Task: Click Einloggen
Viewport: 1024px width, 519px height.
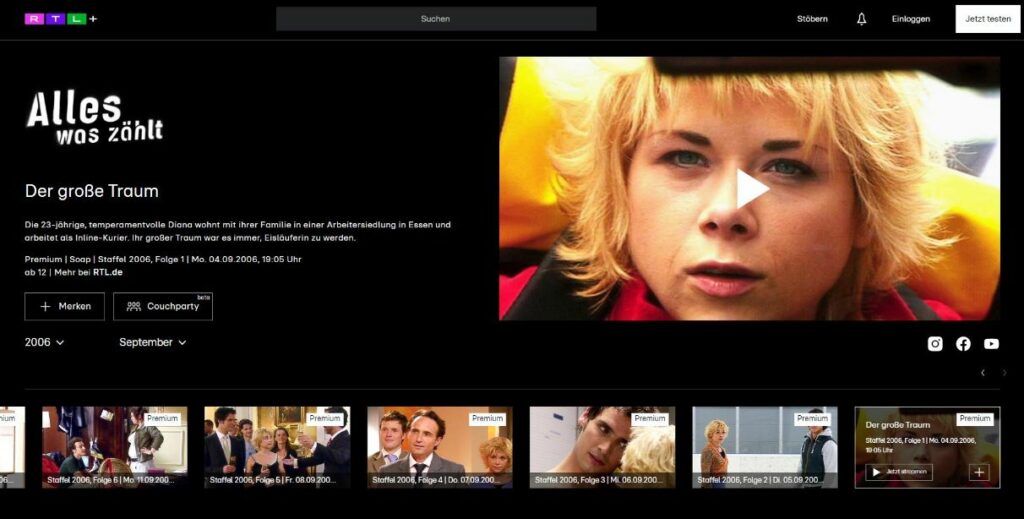Action: point(910,19)
